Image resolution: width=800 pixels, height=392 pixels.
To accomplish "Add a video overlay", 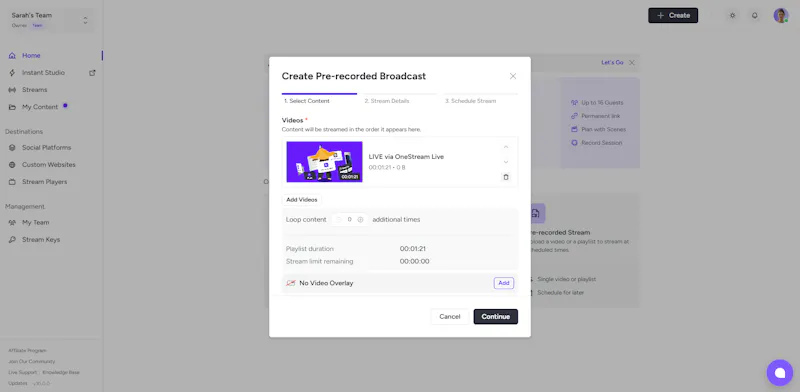I will pyautogui.click(x=504, y=283).
